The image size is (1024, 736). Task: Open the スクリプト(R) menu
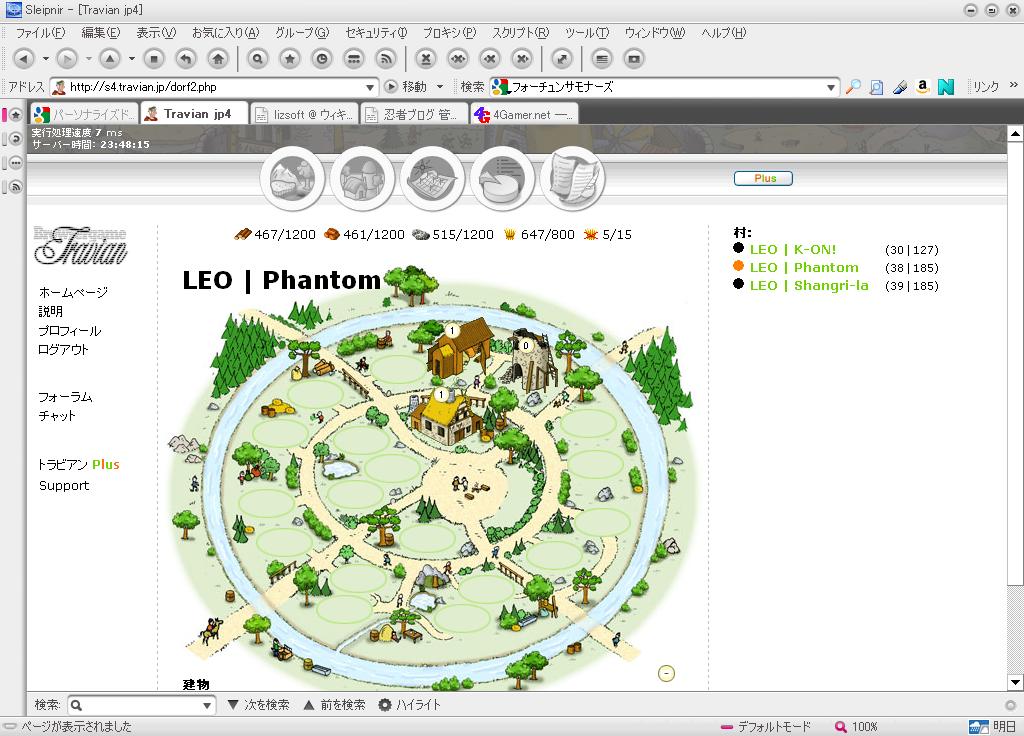click(x=520, y=33)
